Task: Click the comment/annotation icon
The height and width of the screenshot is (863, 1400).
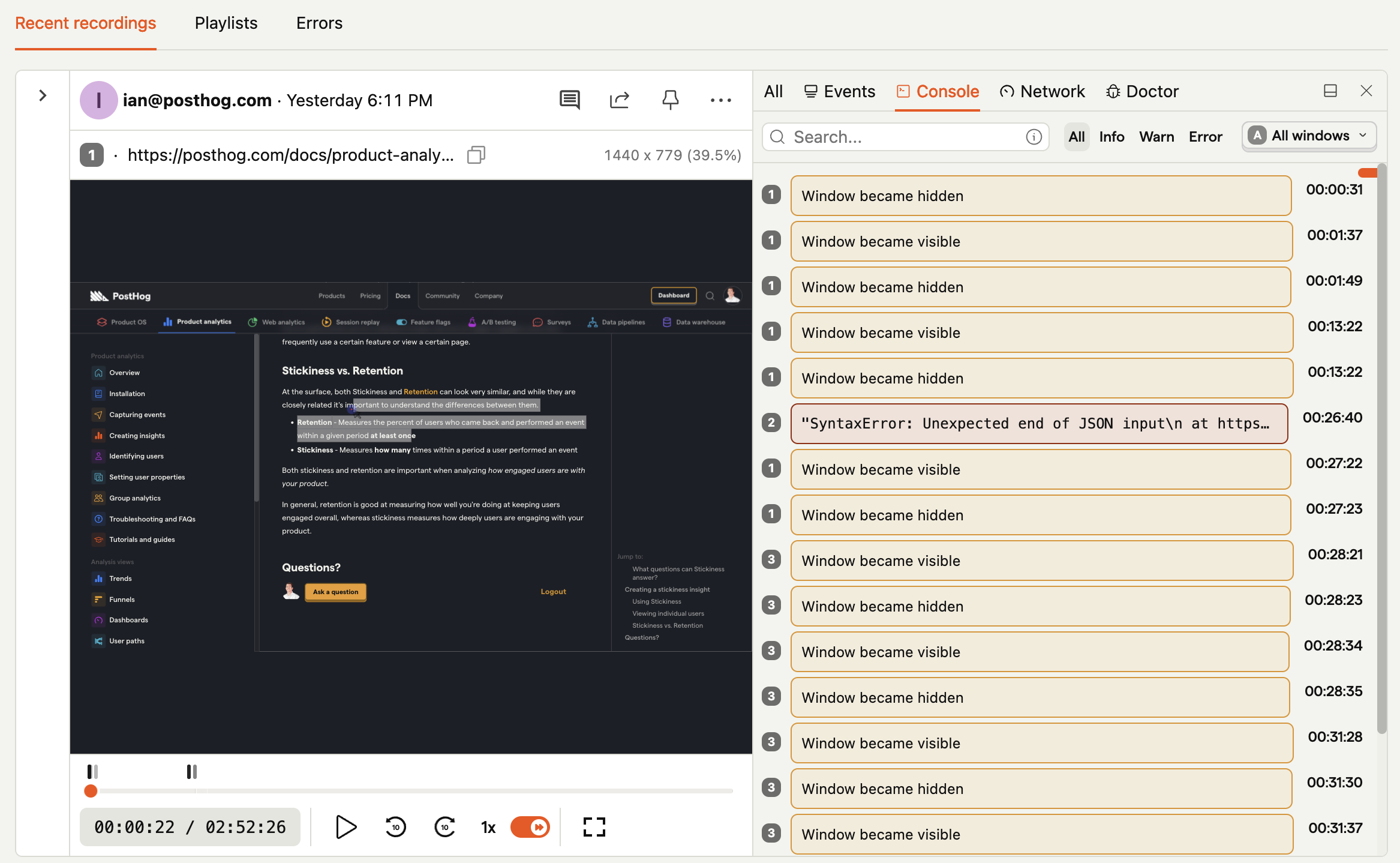Action: 569,99
